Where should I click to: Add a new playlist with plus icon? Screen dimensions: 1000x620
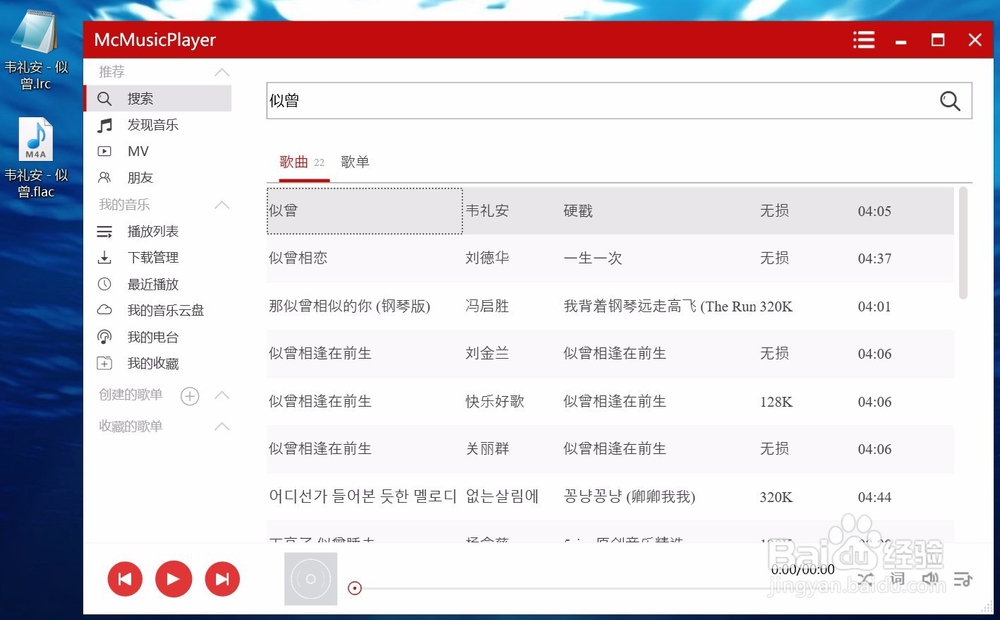tap(189, 395)
